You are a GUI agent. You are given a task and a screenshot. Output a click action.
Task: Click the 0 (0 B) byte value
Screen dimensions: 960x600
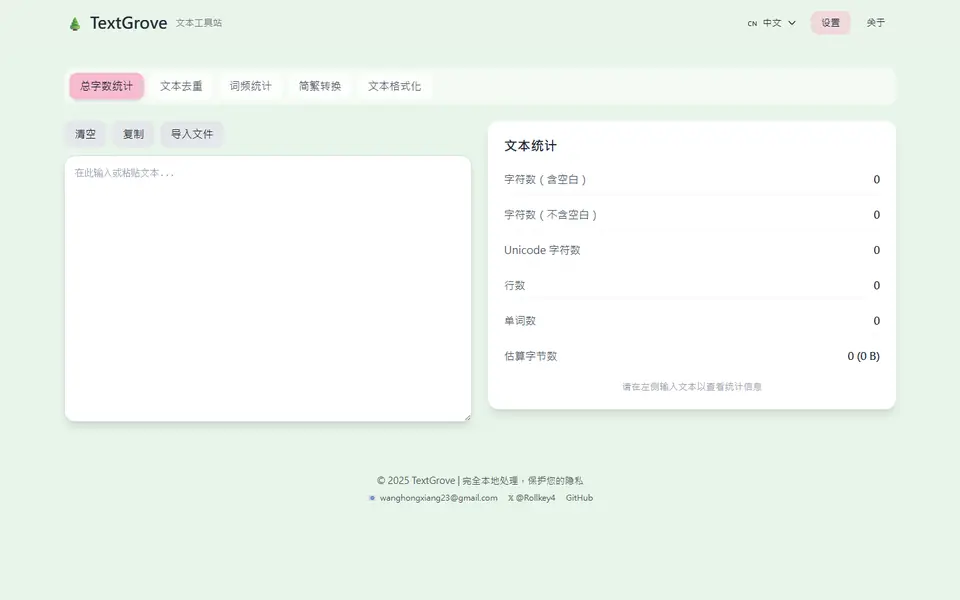pos(863,356)
